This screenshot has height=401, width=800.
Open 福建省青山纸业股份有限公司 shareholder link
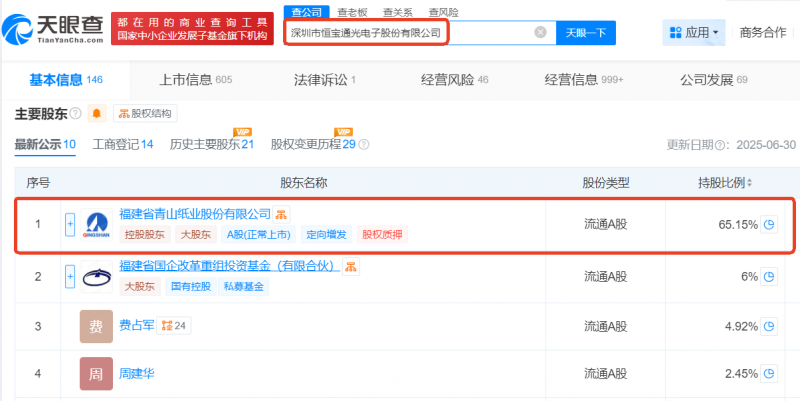pyautogui.click(x=194, y=214)
